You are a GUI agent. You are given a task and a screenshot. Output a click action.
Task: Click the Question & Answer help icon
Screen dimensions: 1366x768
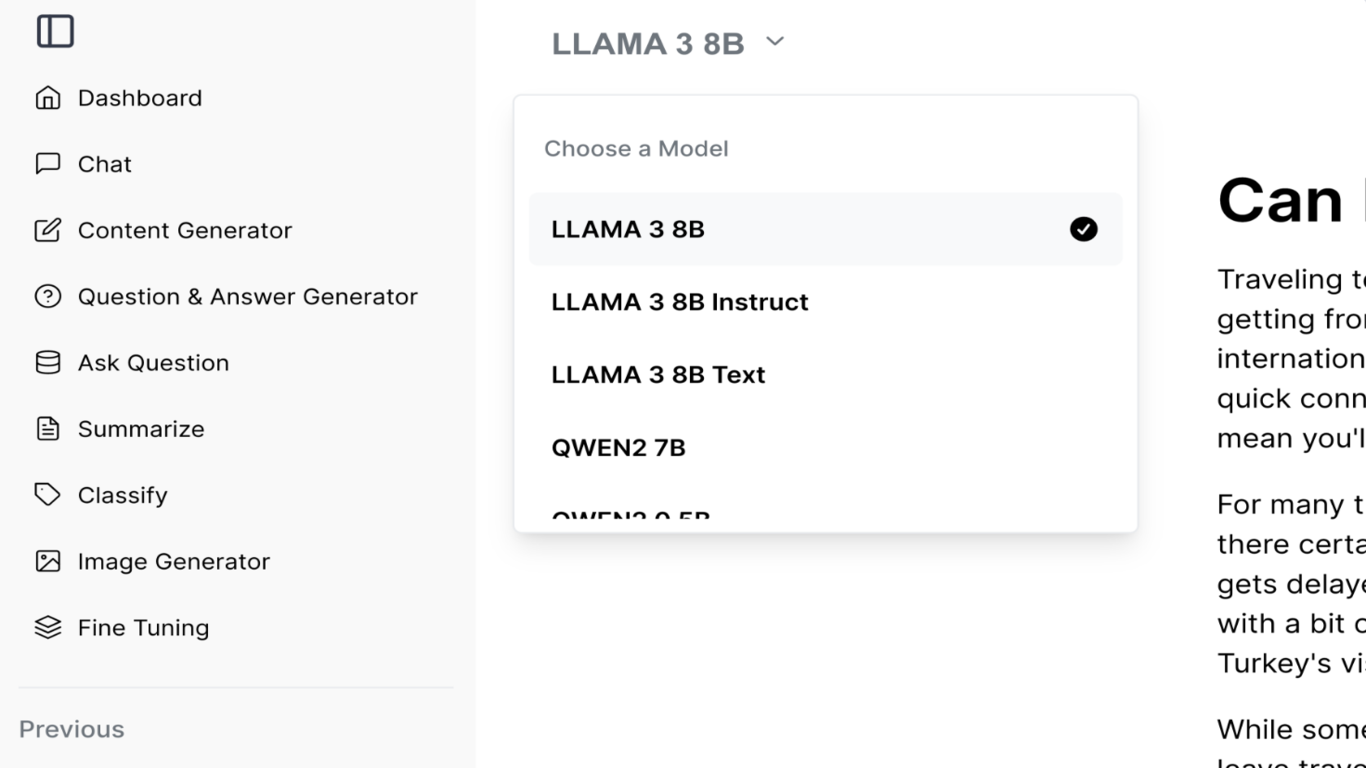(x=48, y=296)
